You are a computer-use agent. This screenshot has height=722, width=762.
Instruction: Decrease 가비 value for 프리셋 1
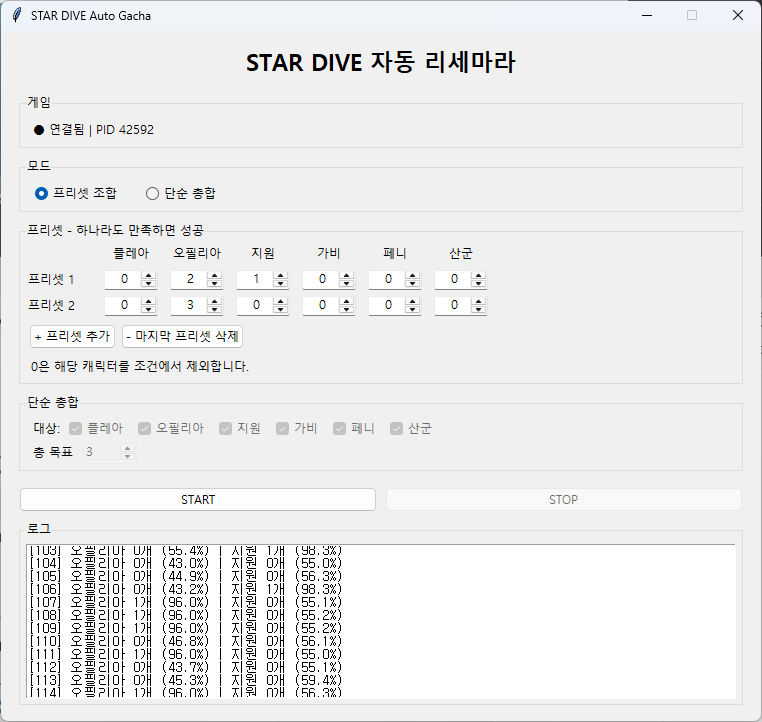pos(346,283)
